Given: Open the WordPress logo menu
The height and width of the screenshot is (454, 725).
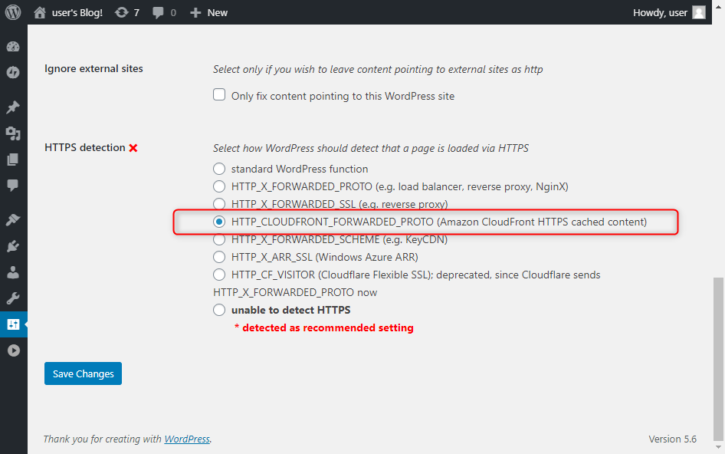Looking at the screenshot, I should (13, 12).
